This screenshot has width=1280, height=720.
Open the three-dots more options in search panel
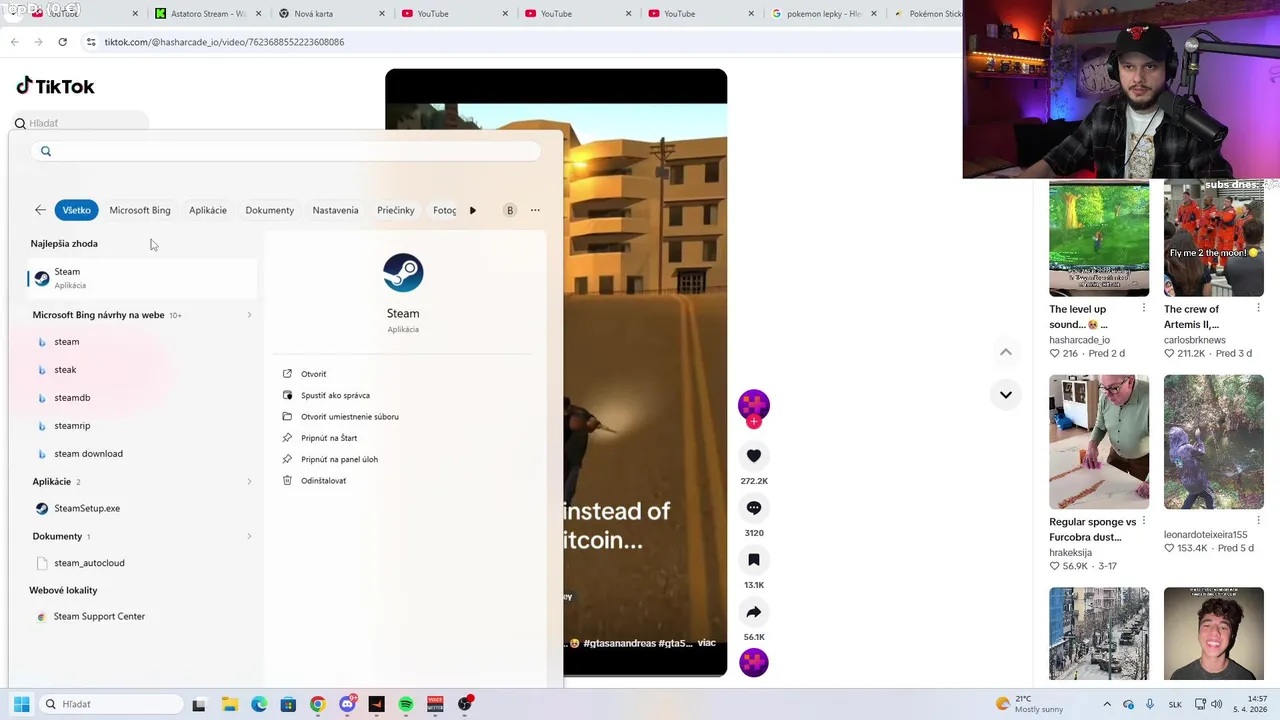click(x=535, y=210)
